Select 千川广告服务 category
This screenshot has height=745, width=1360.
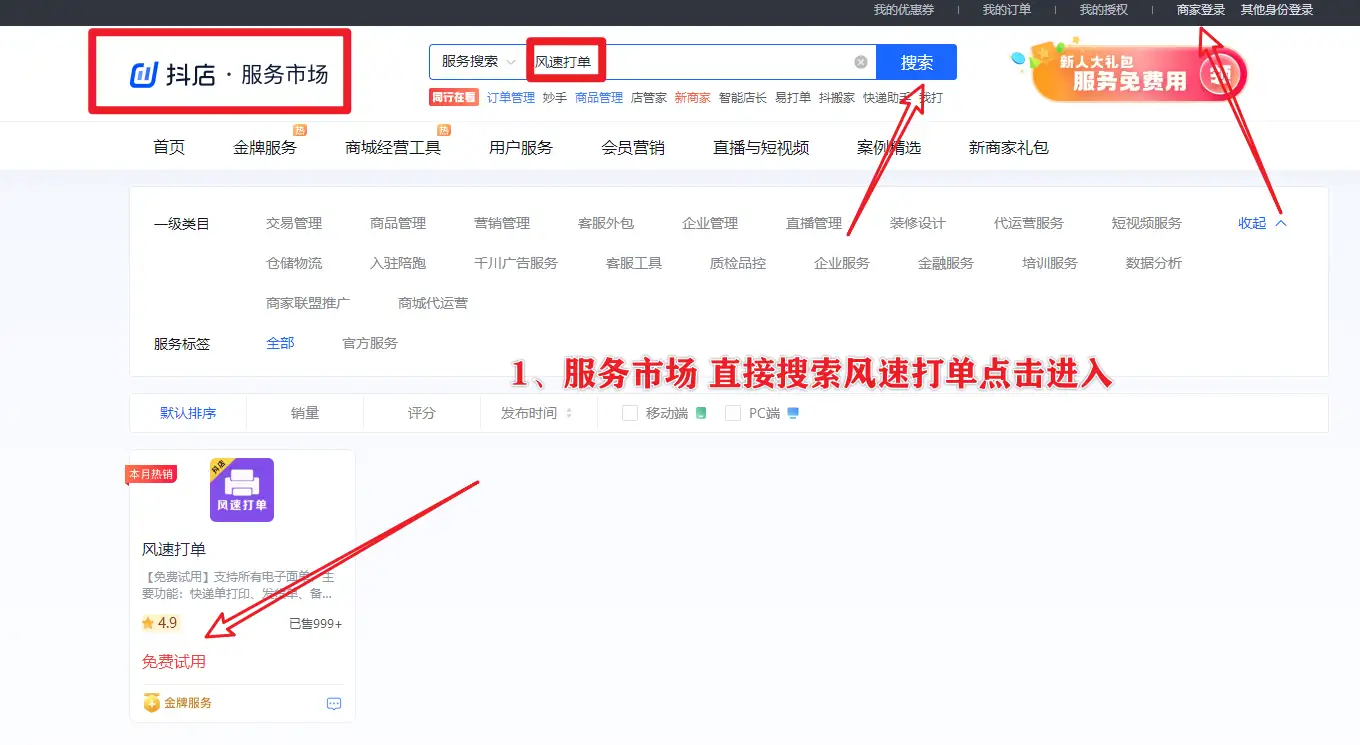point(516,263)
